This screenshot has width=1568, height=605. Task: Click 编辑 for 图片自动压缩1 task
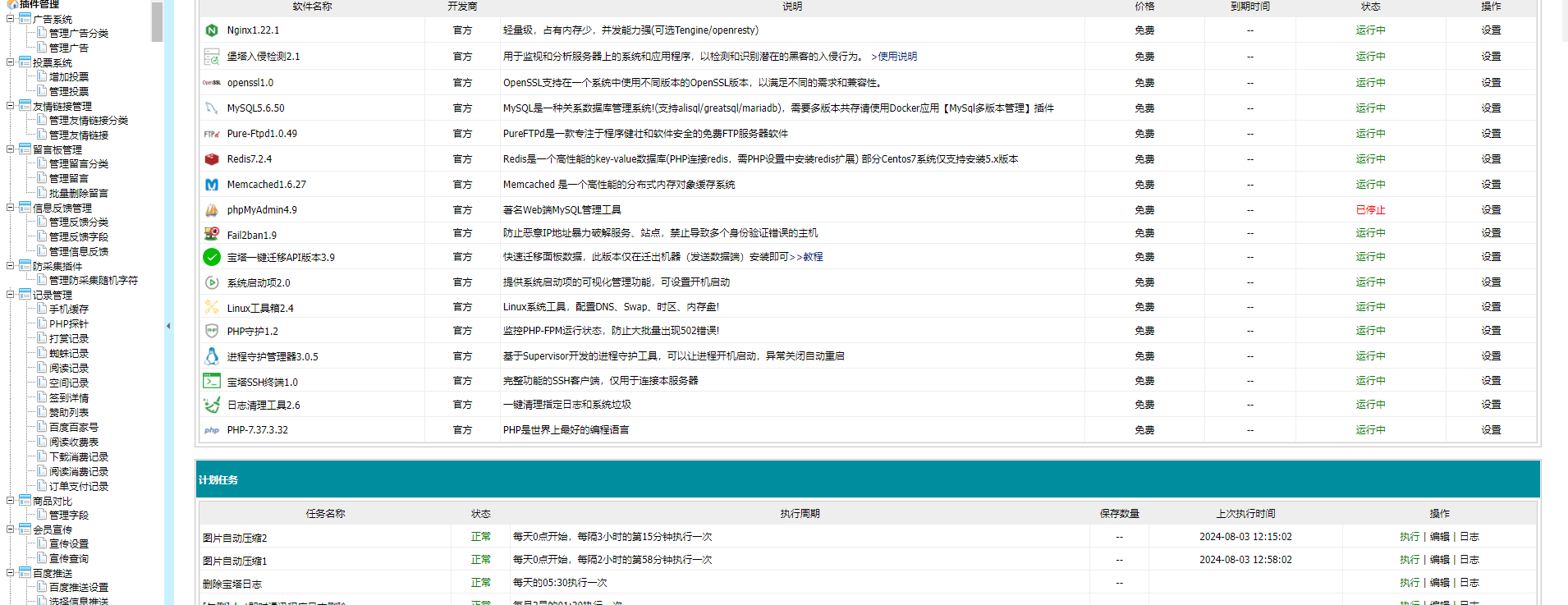[1439, 560]
